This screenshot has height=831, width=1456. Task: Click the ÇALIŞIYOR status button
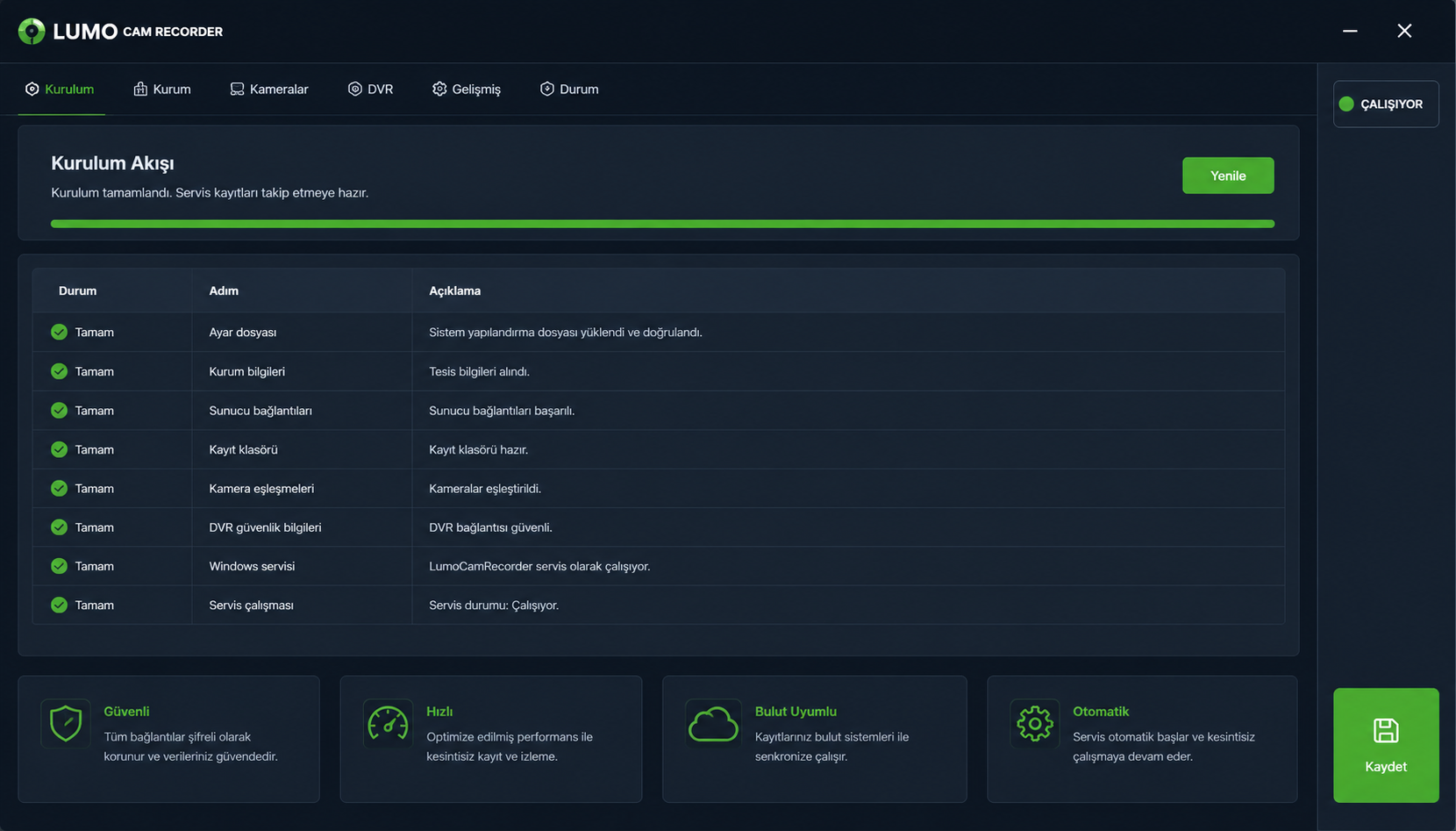pyautogui.click(x=1386, y=104)
